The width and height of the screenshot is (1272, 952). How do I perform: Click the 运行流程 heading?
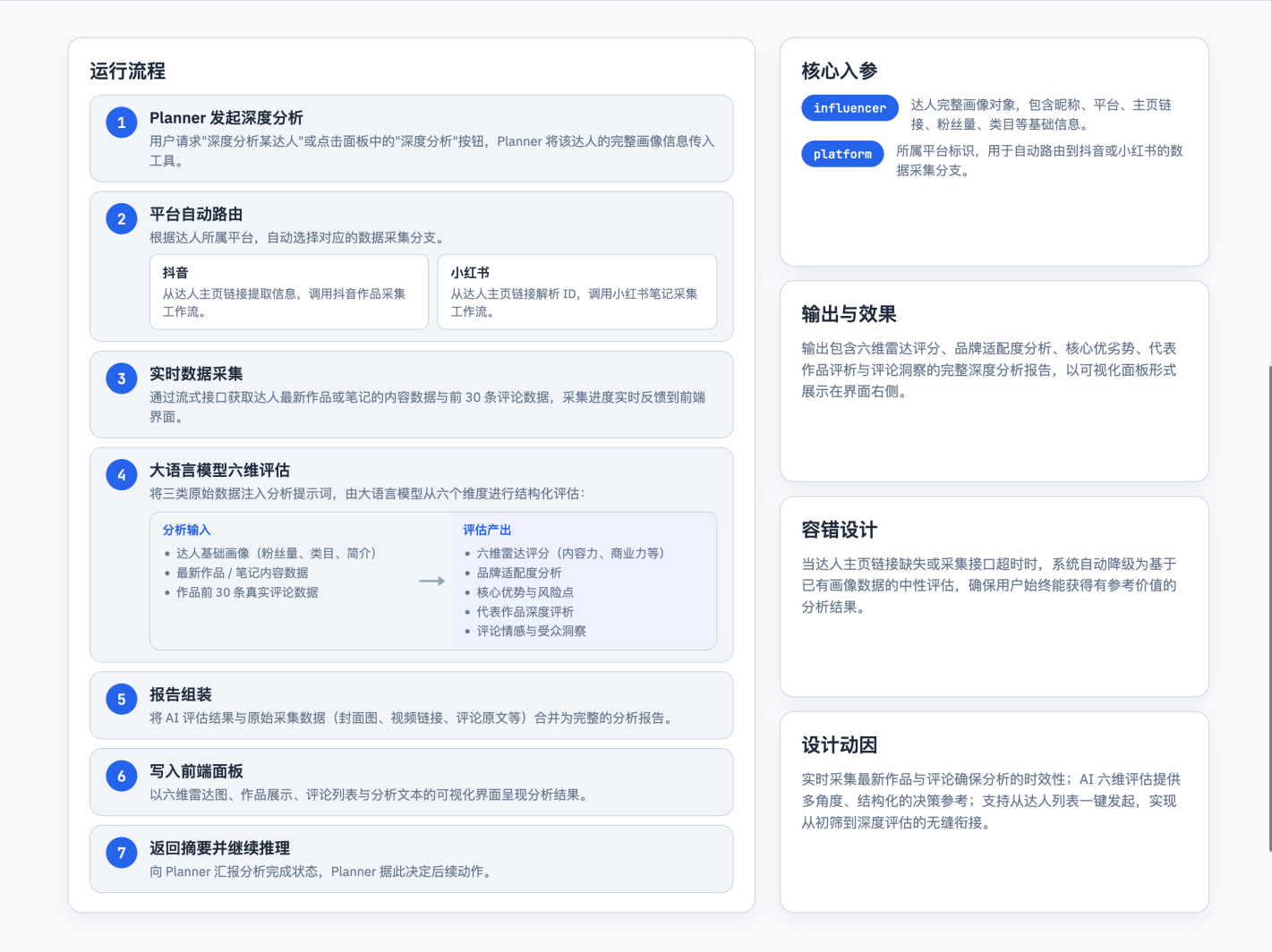click(x=127, y=70)
